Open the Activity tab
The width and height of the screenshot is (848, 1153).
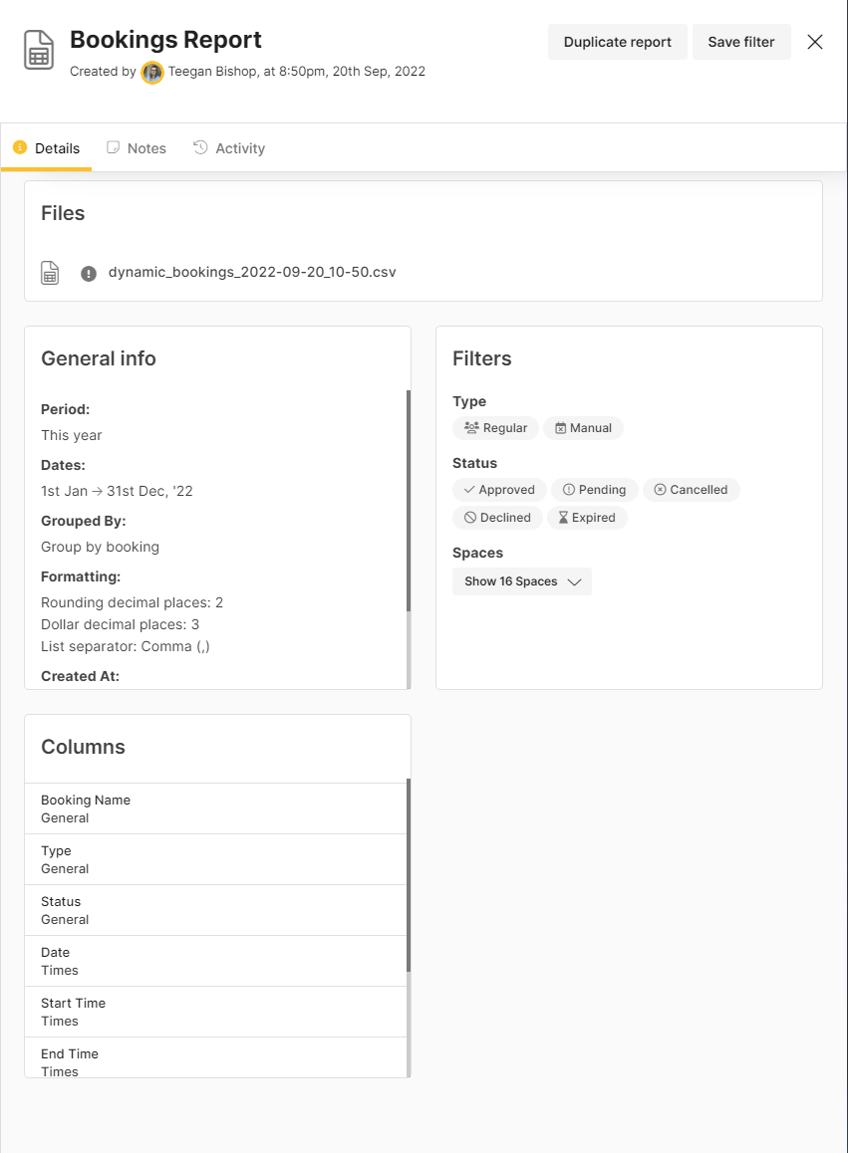238,147
